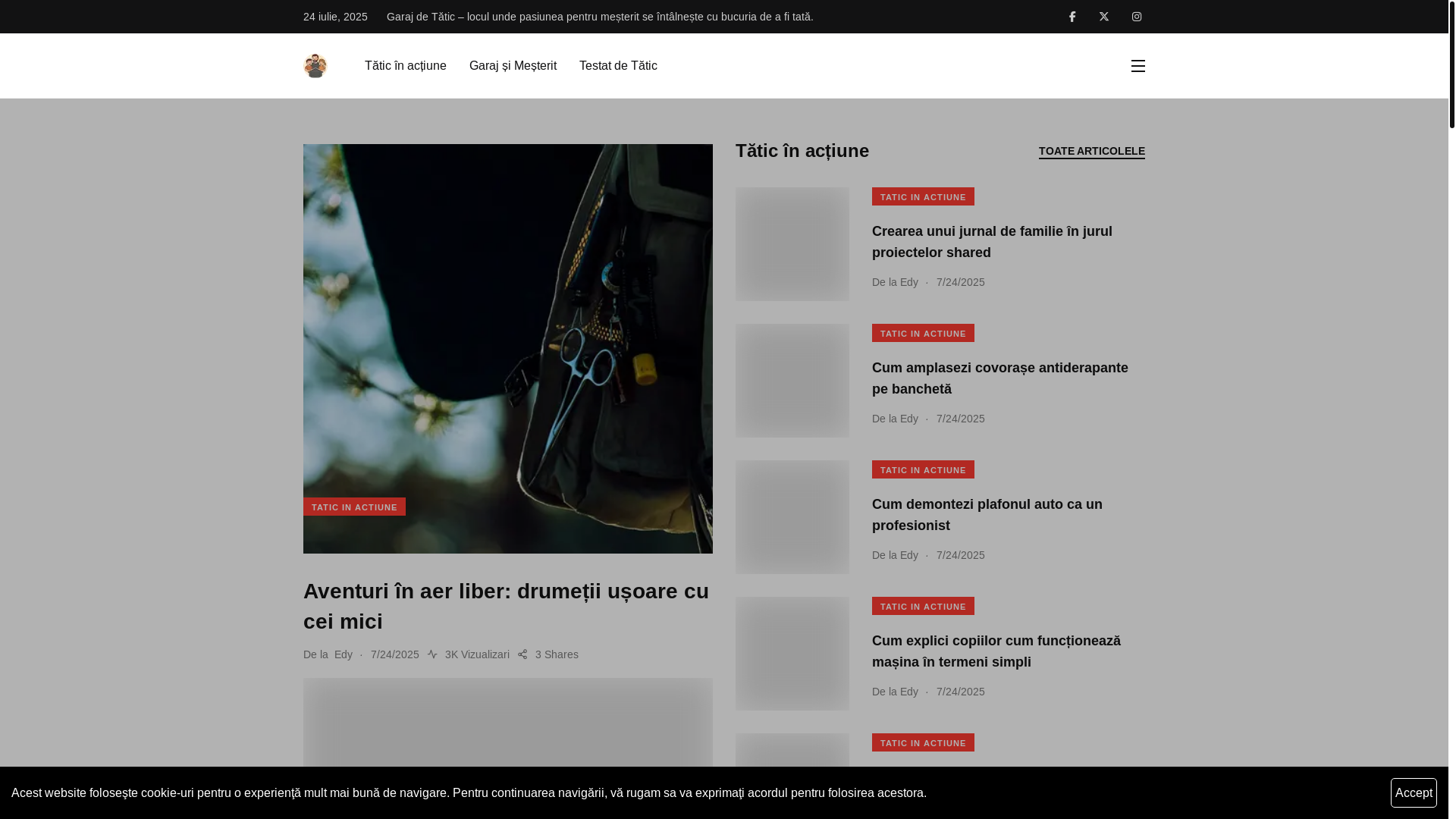
Task: Click the 3K Vizualizari text
Action: (x=477, y=654)
